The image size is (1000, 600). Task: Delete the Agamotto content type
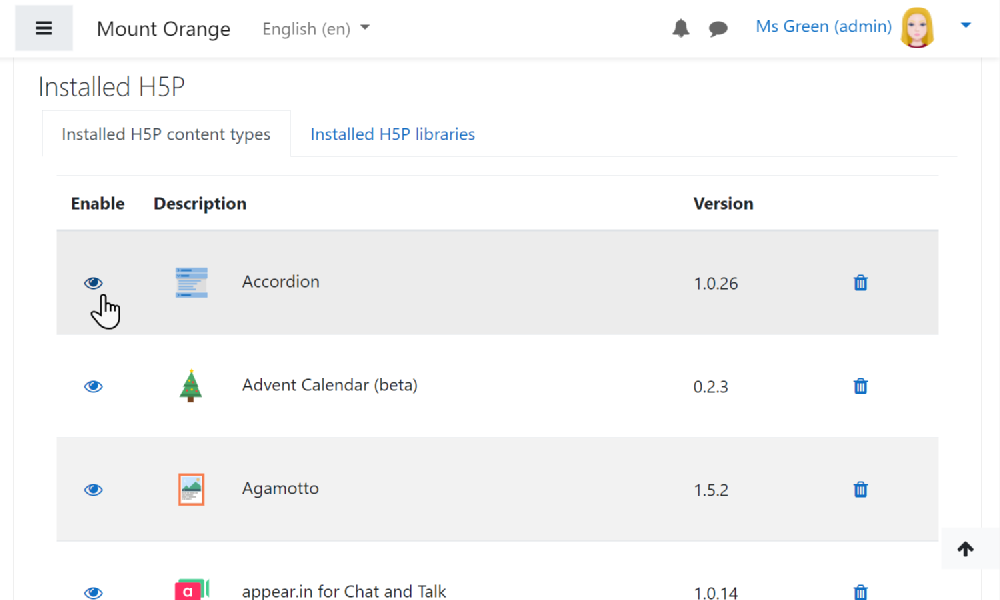pyautogui.click(x=860, y=489)
